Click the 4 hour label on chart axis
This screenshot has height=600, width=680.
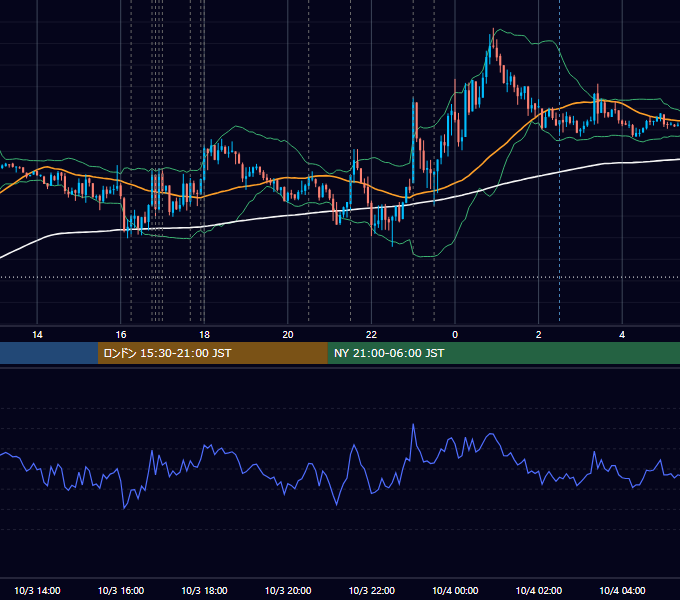coord(622,335)
